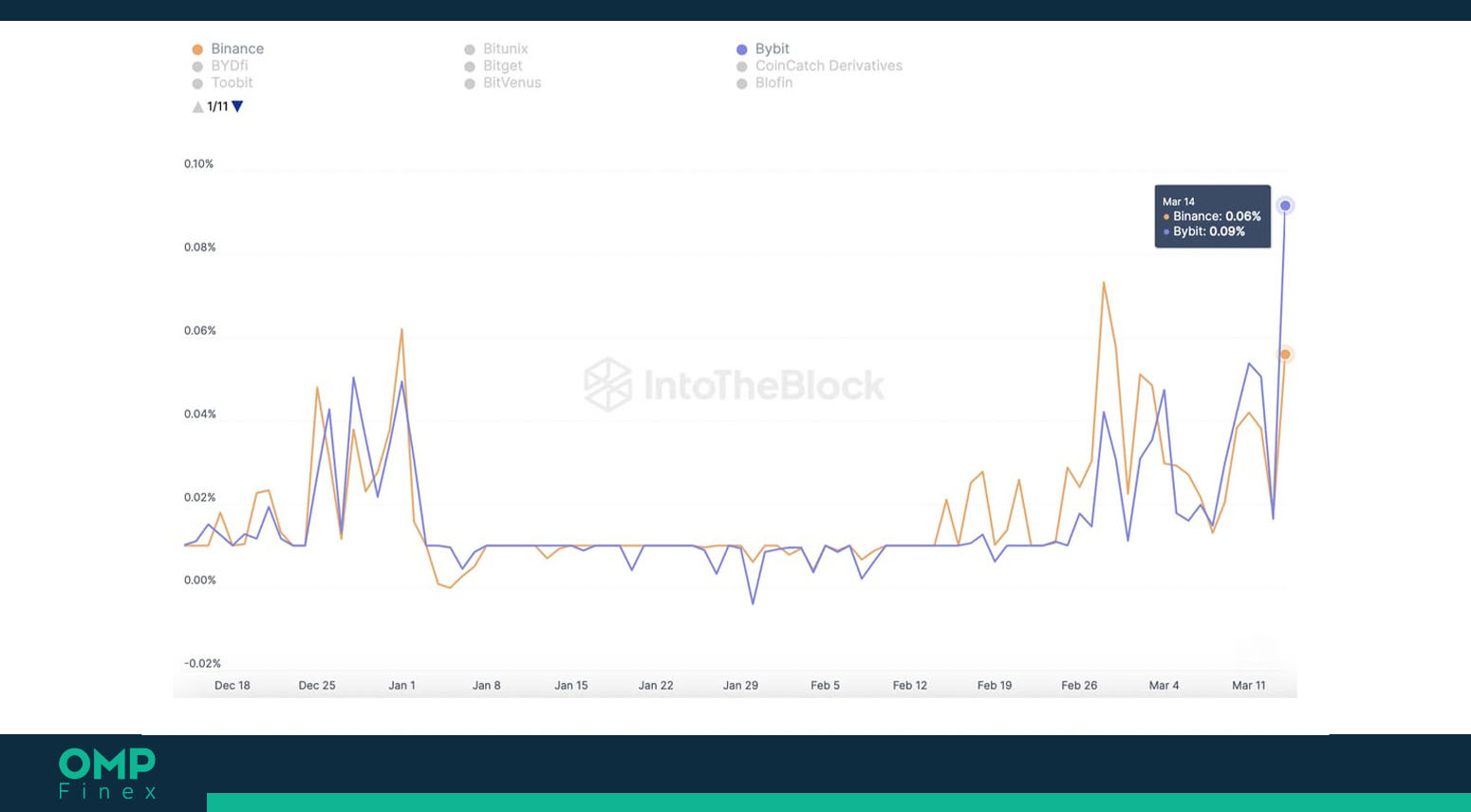The width and height of the screenshot is (1471, 812).
Task: Click the 0.04% y-axis label
Action: point(199,415)
